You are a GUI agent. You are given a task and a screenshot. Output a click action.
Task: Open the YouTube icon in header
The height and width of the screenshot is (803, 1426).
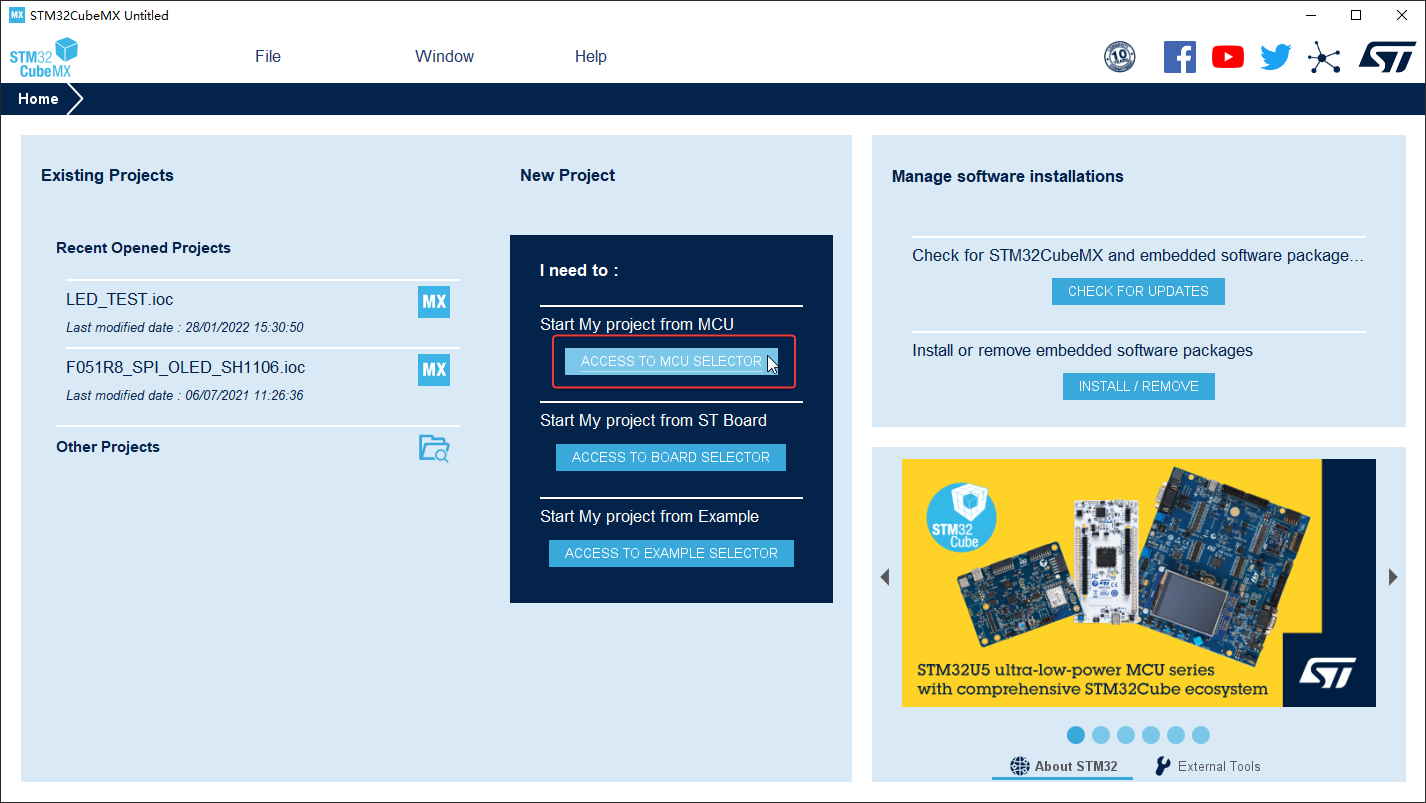[x=1228, y=57]
